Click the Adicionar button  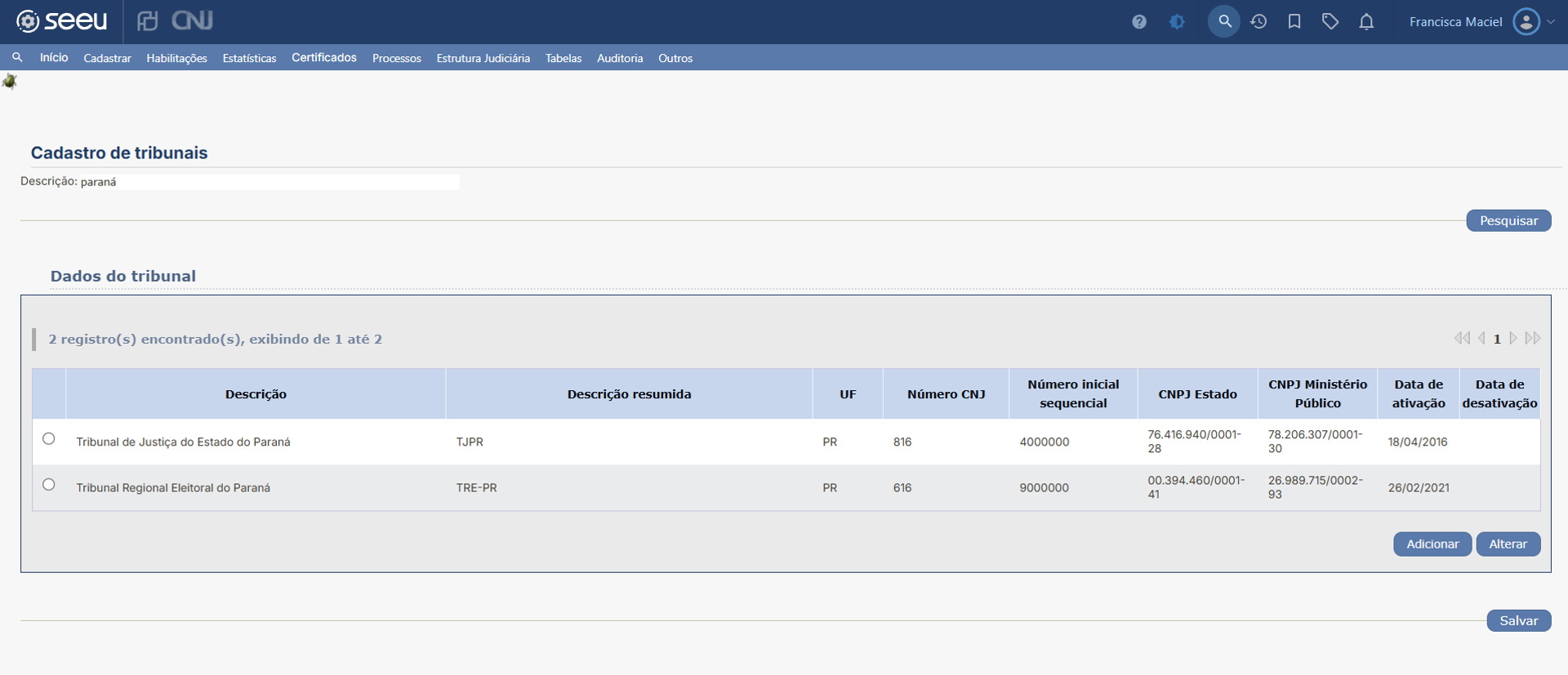(1432, 544)
